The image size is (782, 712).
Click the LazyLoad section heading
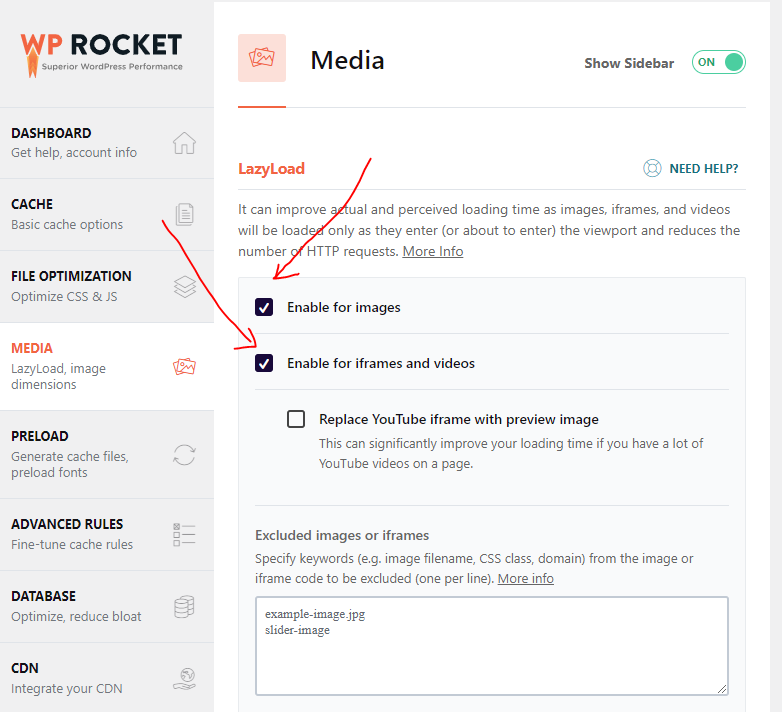[x=271, y=169]
